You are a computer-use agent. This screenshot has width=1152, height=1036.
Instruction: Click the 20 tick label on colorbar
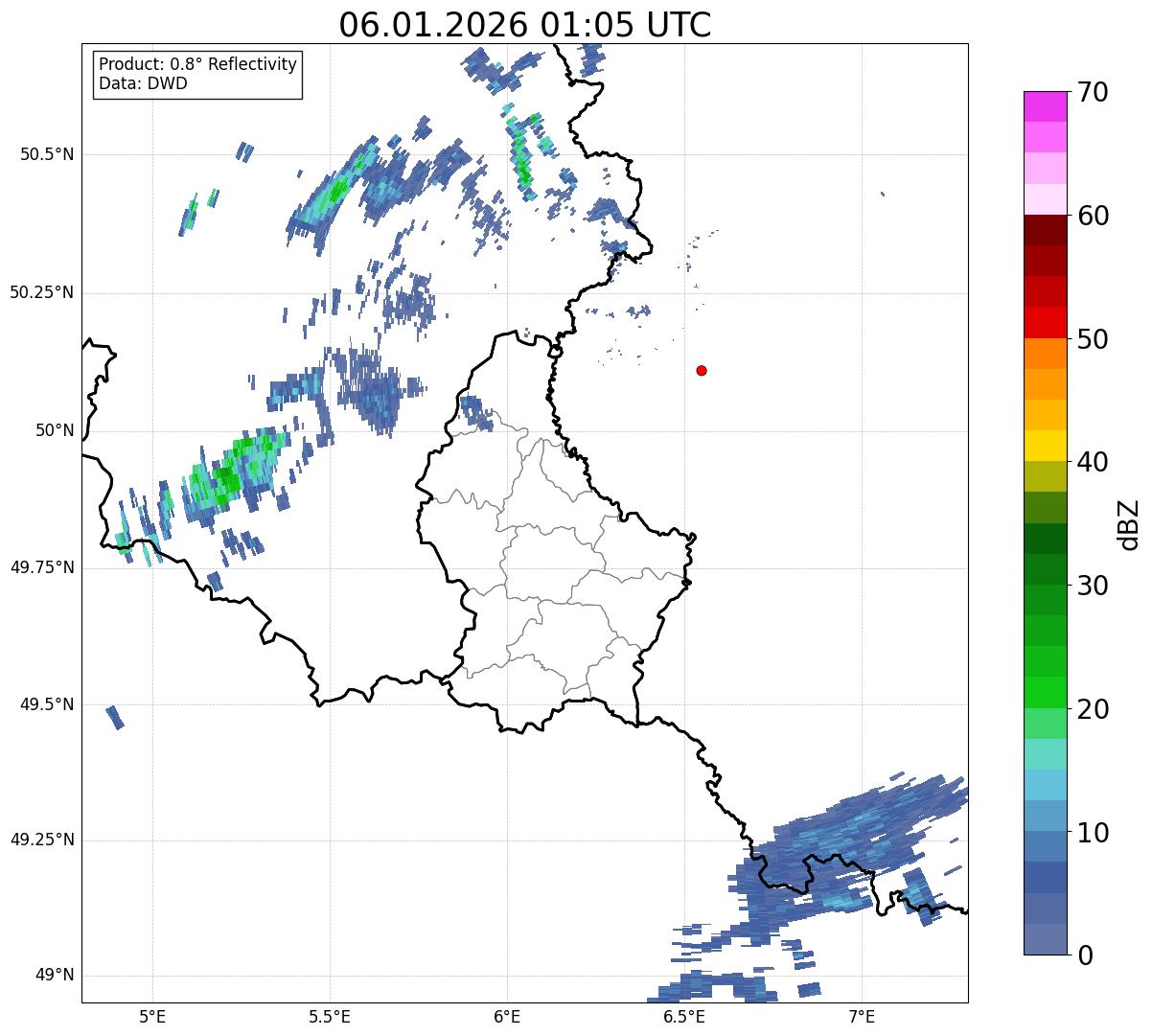click(1093, 709)
